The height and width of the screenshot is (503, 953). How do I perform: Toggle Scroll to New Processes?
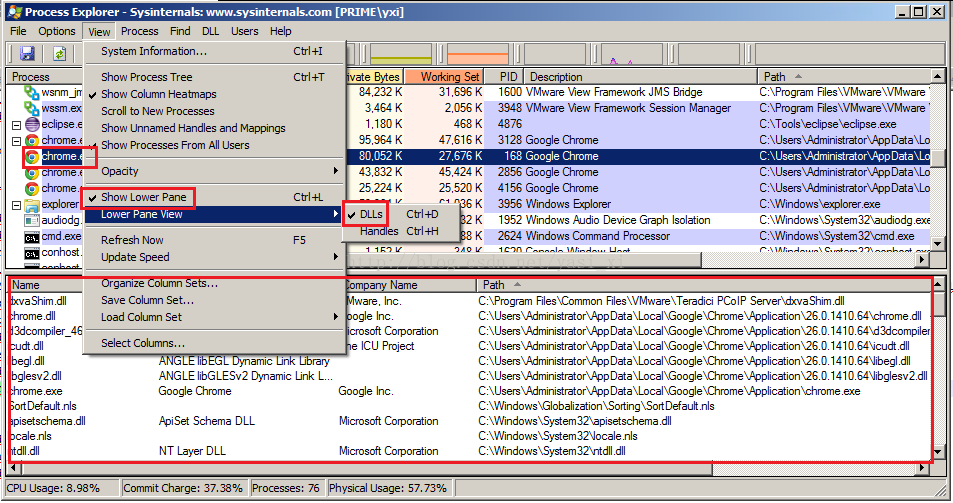[213, 111]
